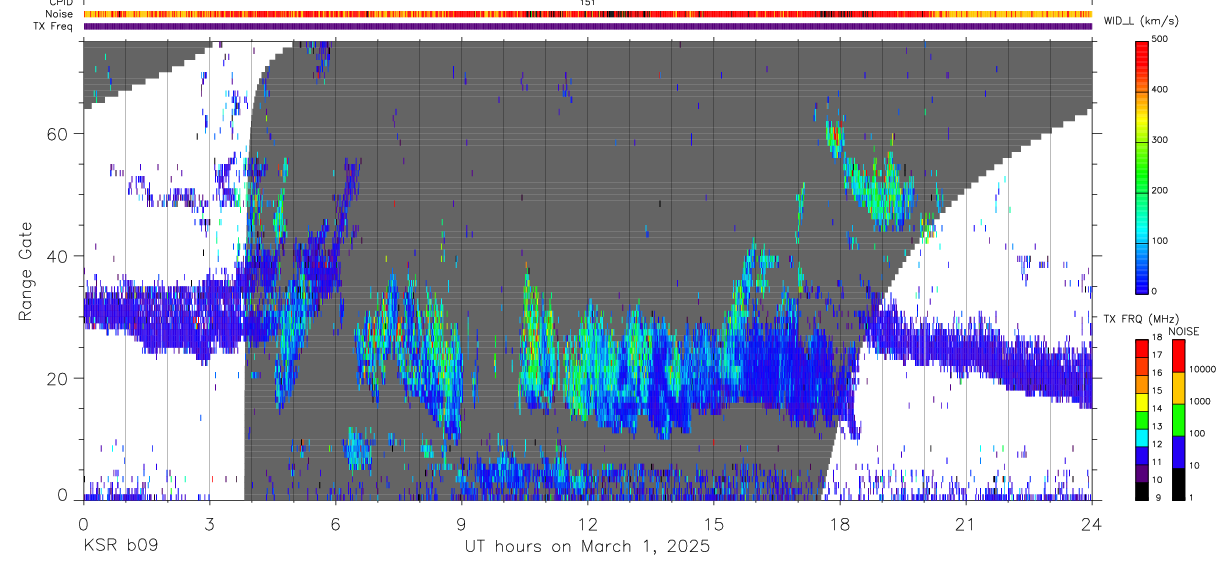This screenshot has width=1228, height=567.
Task: Click the '21' tick on the UT hours axis
Action: click(x=965, y=523)
